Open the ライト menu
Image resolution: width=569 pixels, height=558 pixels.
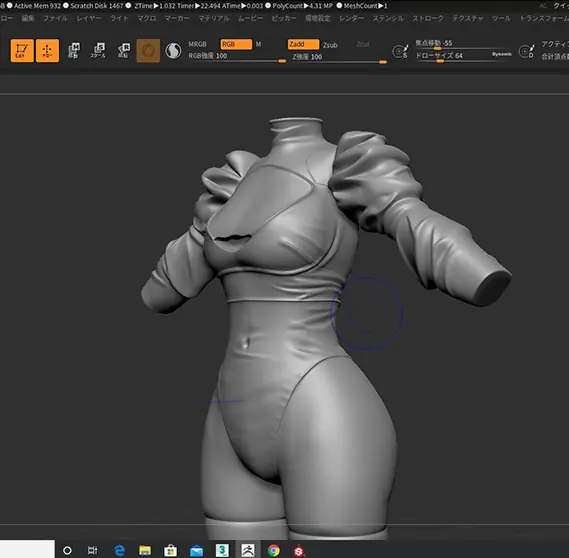point(119,18)
